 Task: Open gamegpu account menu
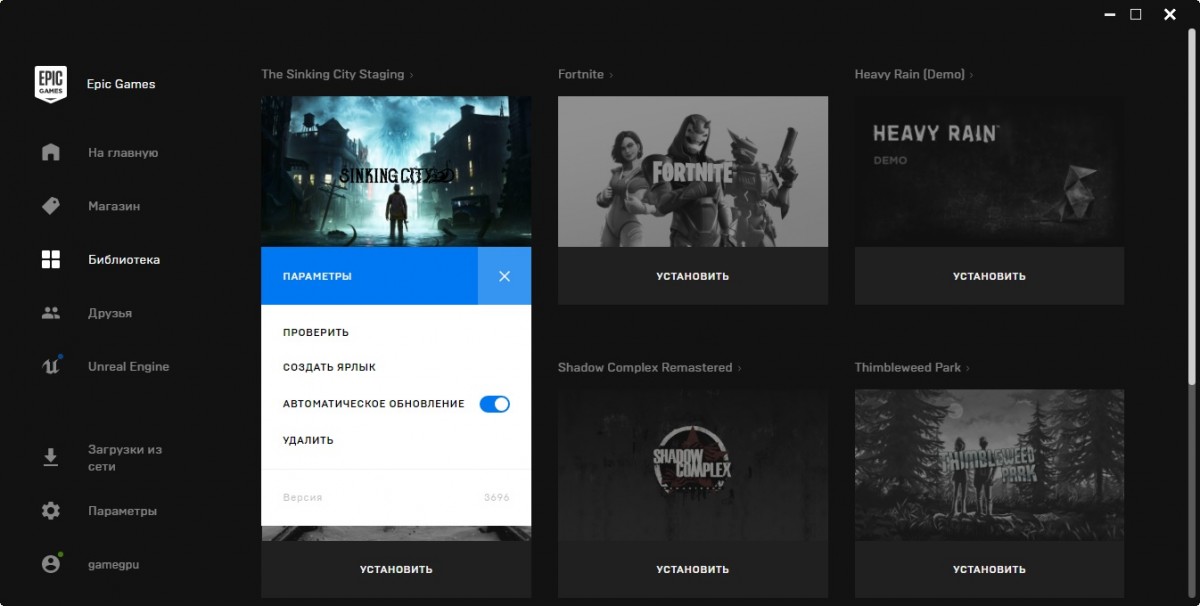[x=113, y=564]
